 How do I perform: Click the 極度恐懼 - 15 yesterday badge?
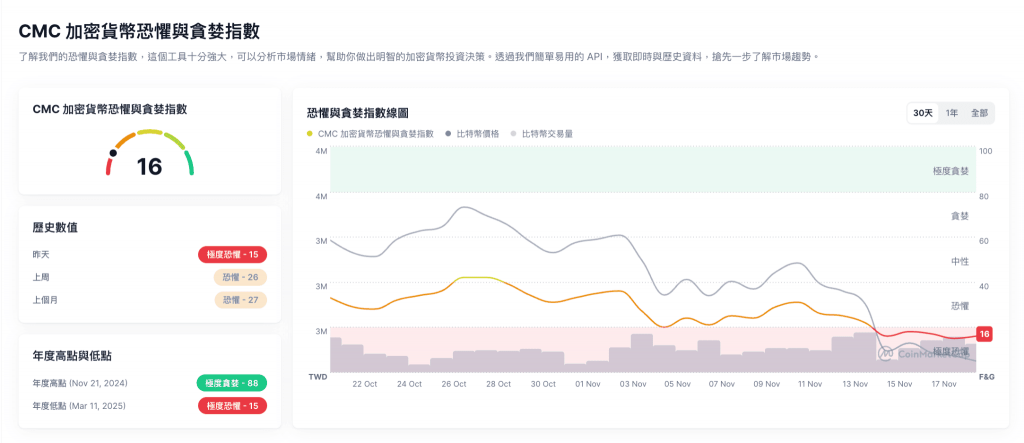tap(232, 254)
